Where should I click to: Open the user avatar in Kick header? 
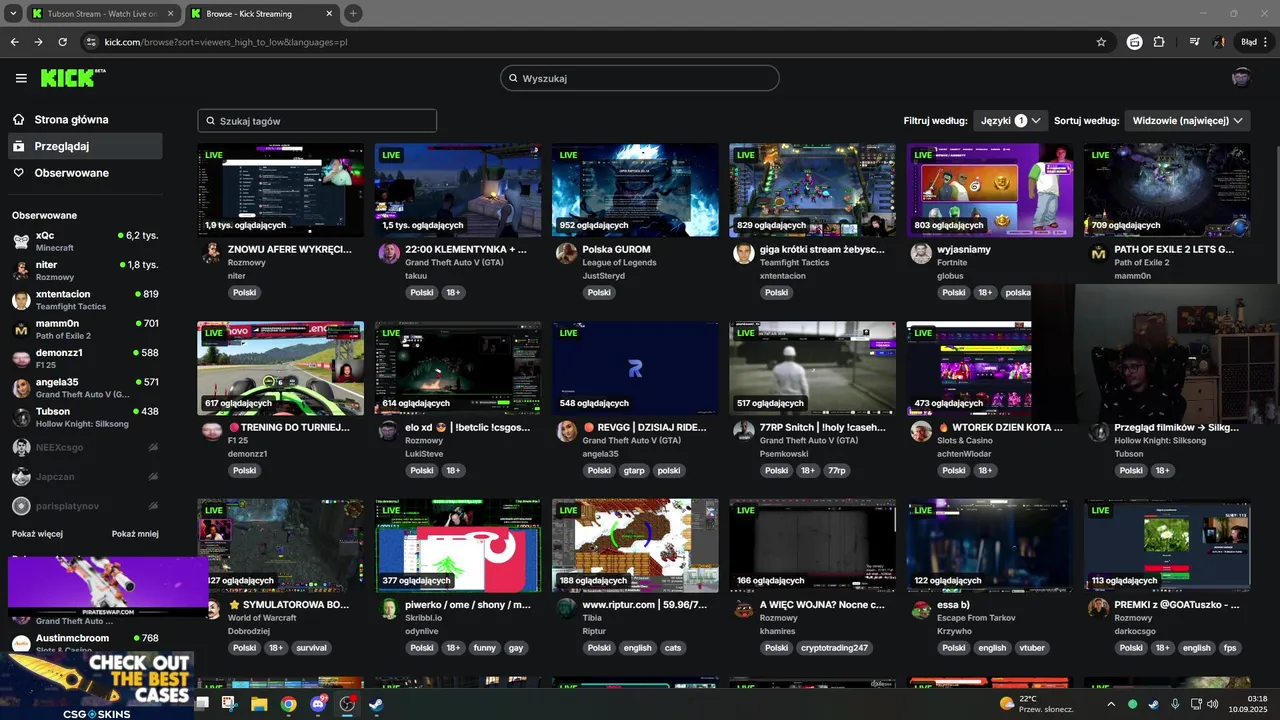pos(1241,78)
